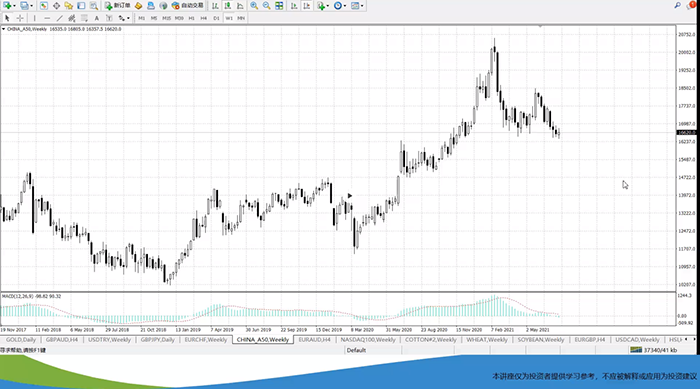Image resolution: width=700 pixels, height=389 pixels.
Task: Select the crosshair tool
Action: pos(20,18)
